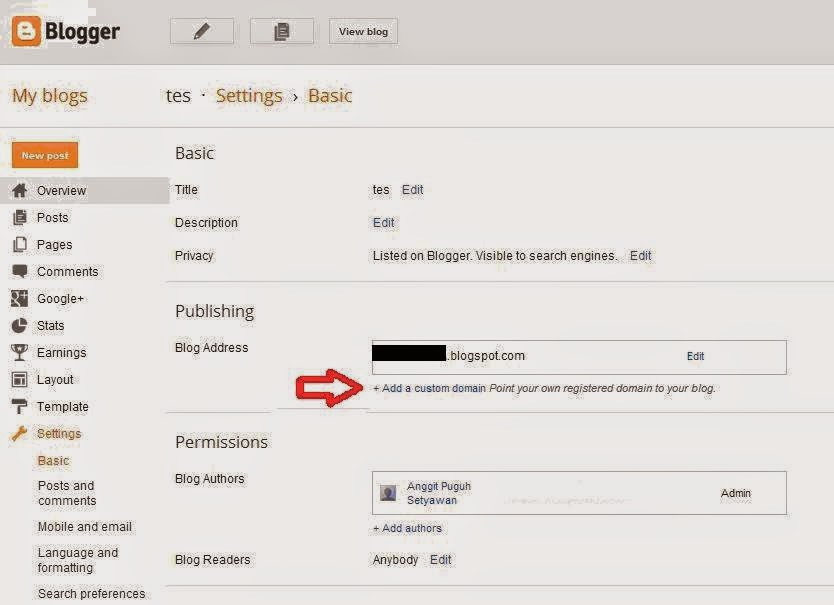
Task: Click the Admin role label
Action: (736, 493)
